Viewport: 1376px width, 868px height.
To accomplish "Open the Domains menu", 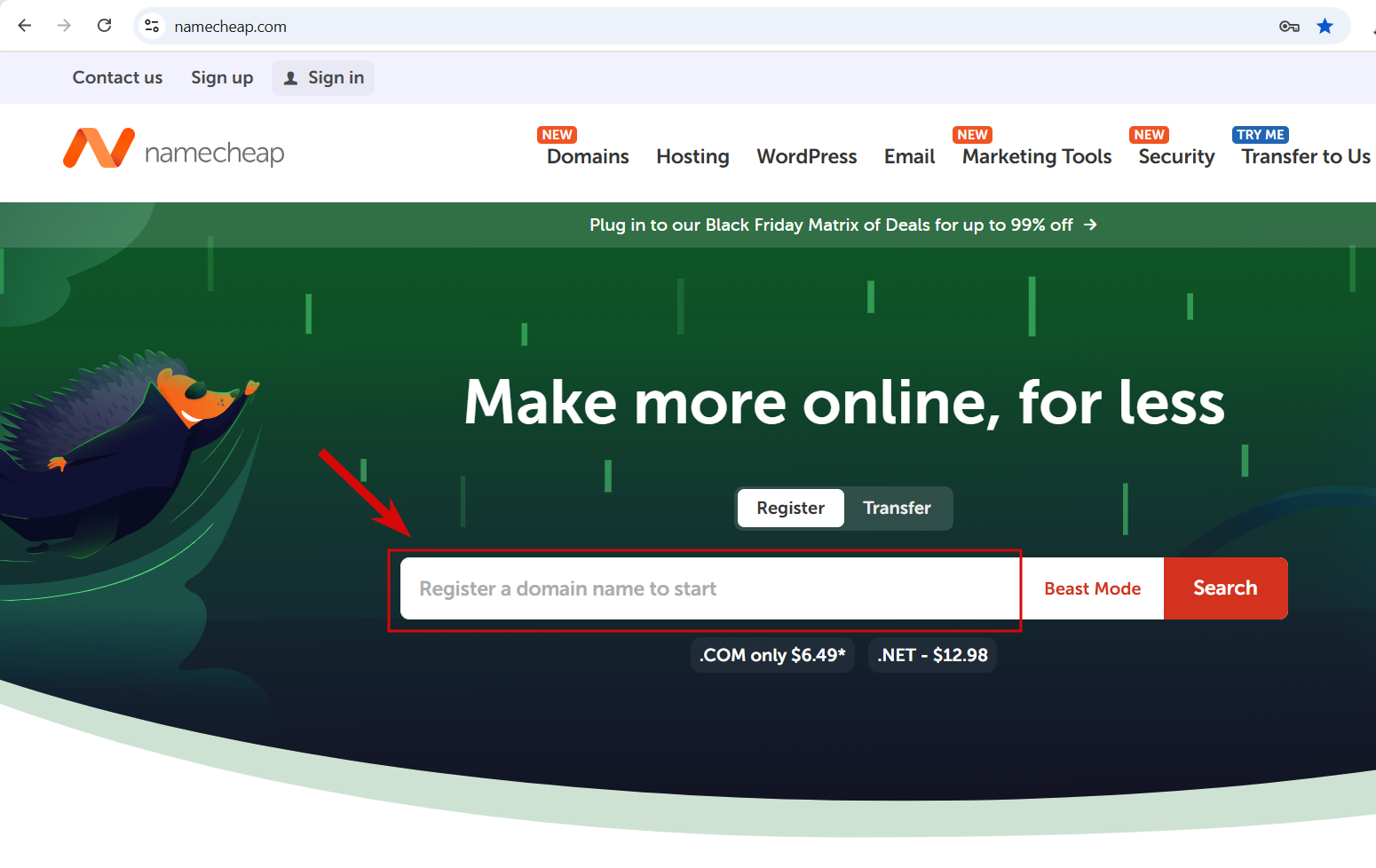I will (x=588, y=156).
